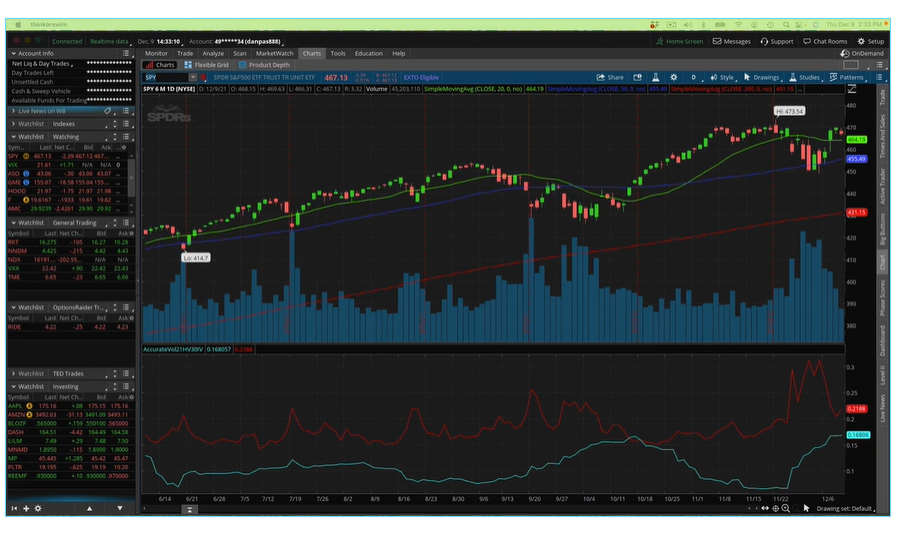Click the SPY symbol input field
This screenshot has height=550, width=897.
(x=166, y=77)
